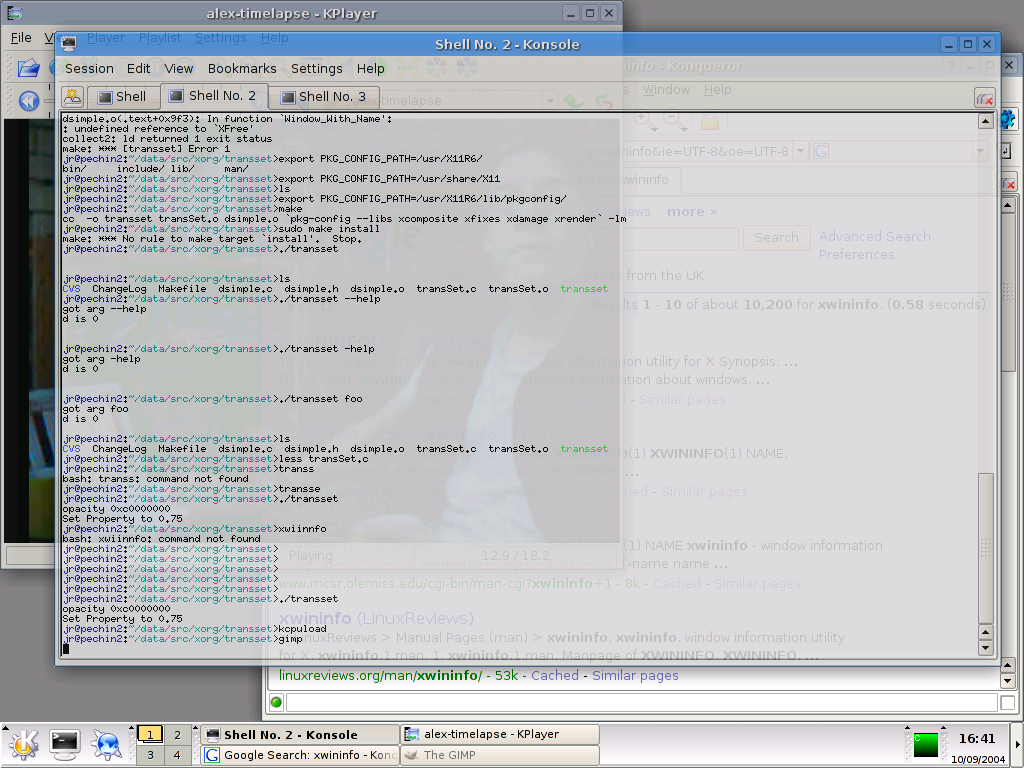Activate Shell No. 2 - Konsole taskbar button
The width and height of the screenshot is (1024, 768).
coord(300,735)
